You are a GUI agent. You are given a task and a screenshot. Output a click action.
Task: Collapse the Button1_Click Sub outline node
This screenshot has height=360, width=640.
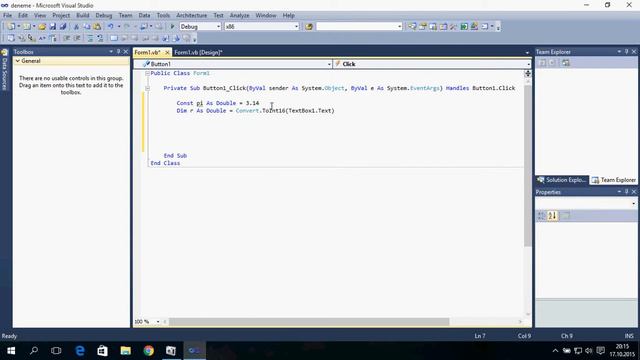(147, 88)
